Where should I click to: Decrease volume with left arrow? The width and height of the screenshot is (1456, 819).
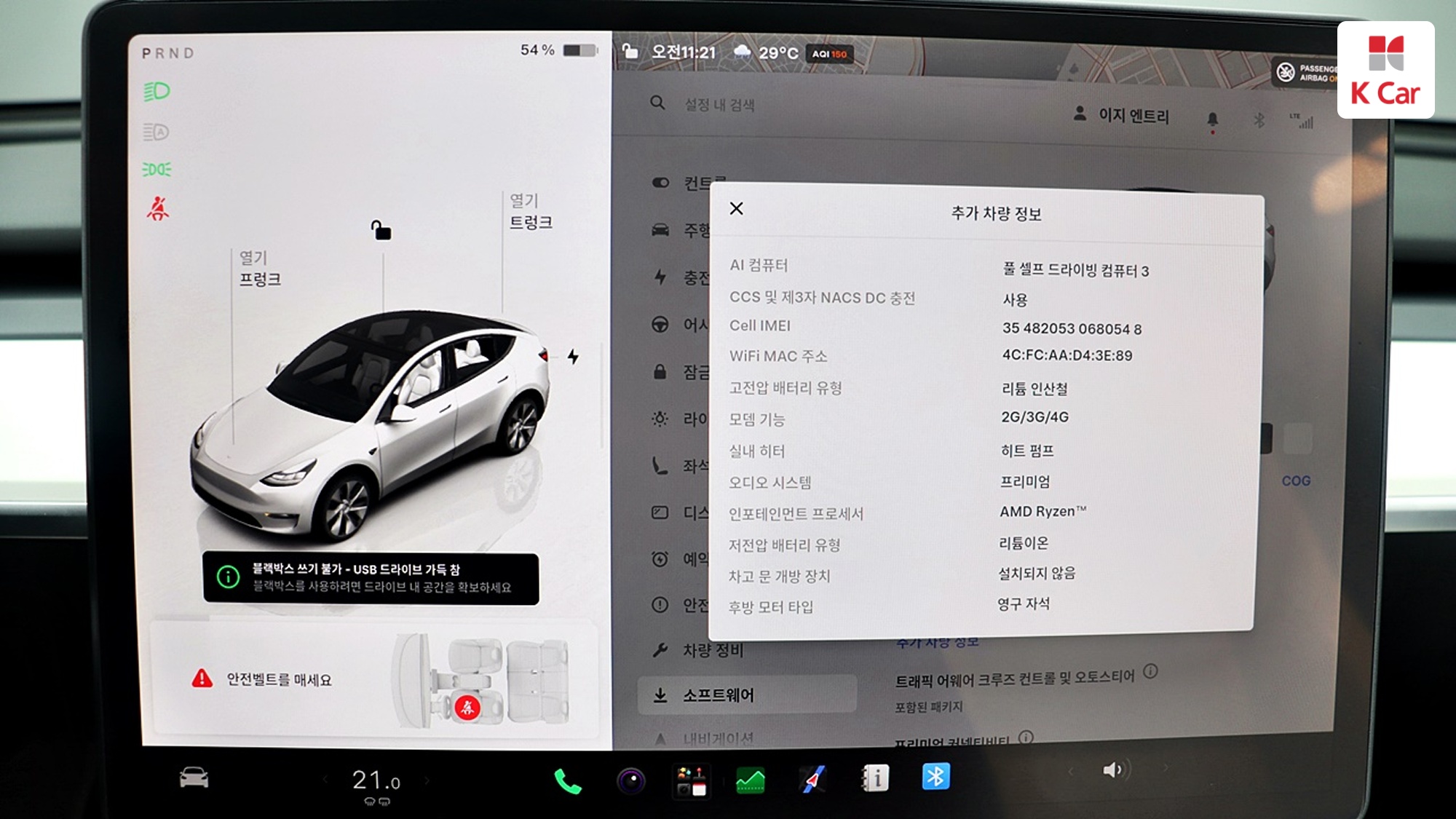pyautogui.click(x=1070, y=770)
